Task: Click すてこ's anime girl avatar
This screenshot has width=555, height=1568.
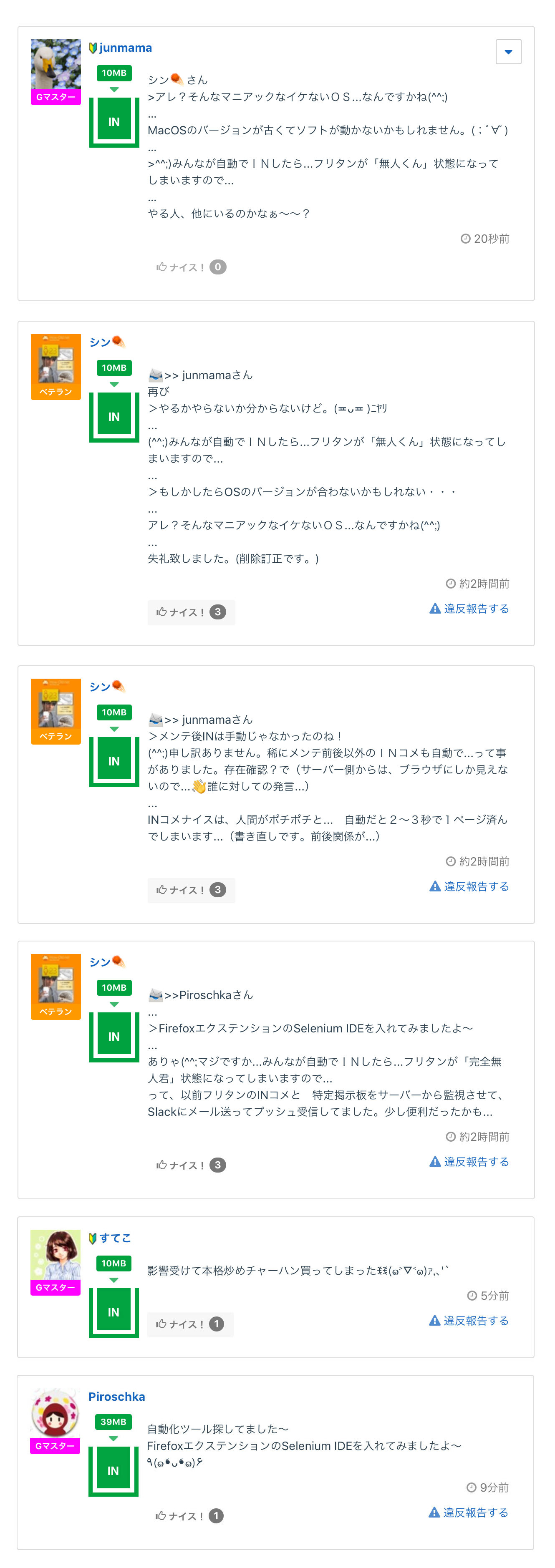Action: 55,1254
